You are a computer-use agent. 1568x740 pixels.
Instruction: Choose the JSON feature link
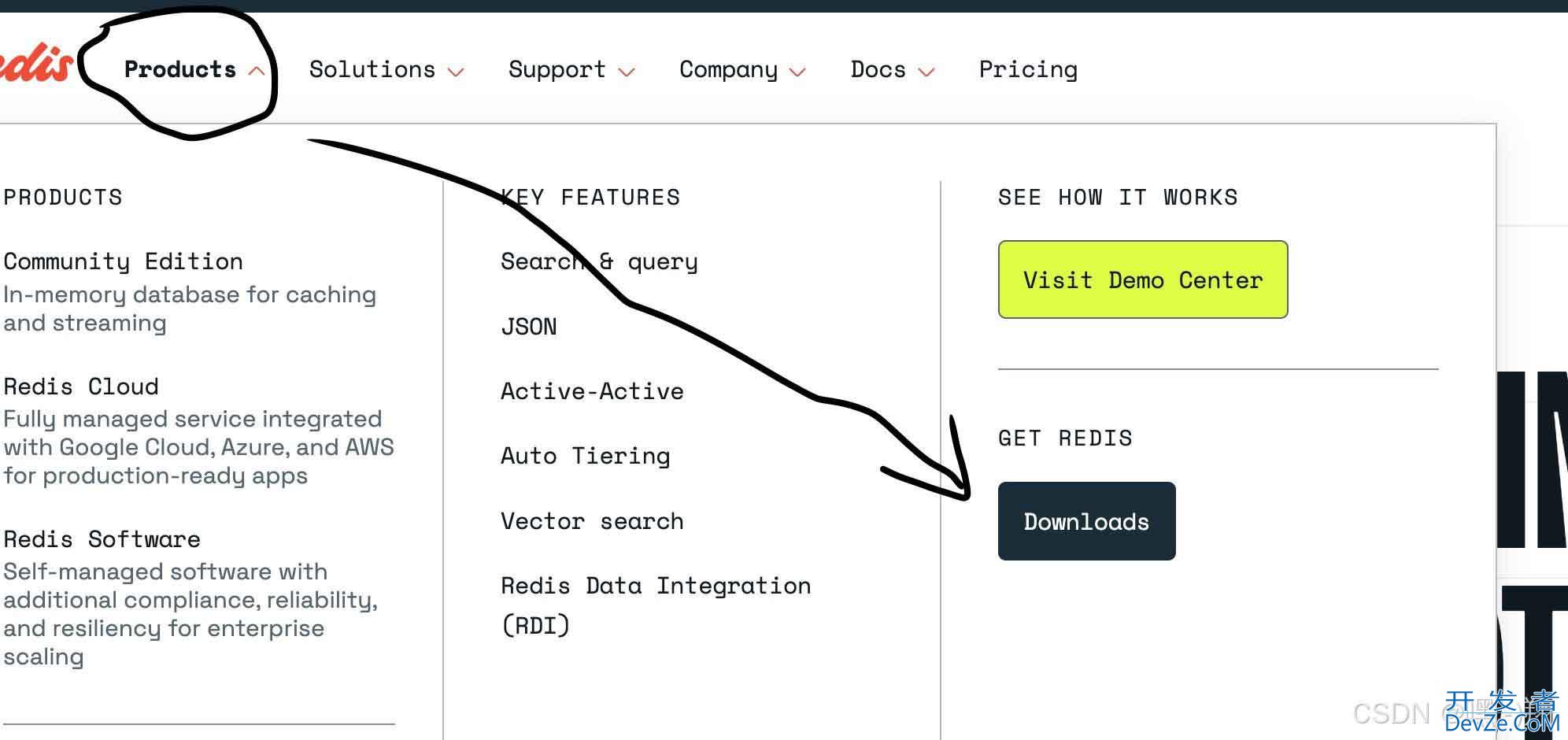click(x=529, y=327)
